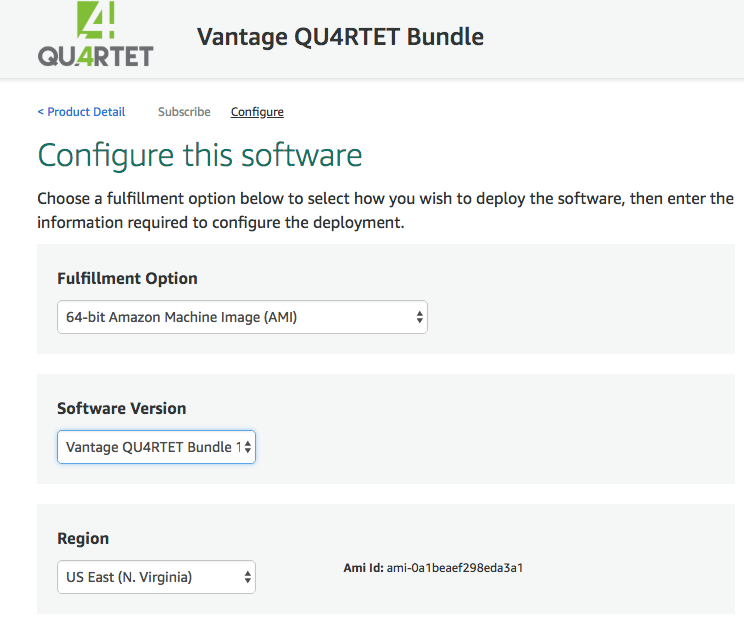
Task: Click the Fulfillment Option label
Action: (x=127, y=278)
